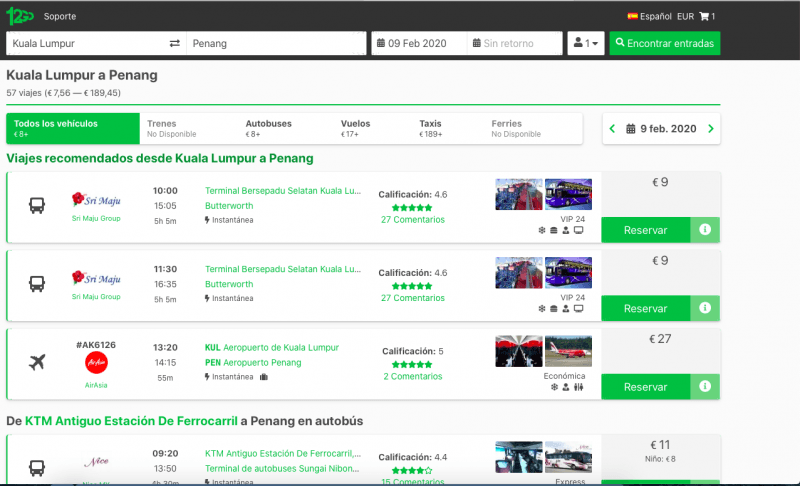Image resolution: width=800 pixels, height=486 pixels.
Task: Show info for 10:00 Sri Maju trip
Action: point(705,229)
